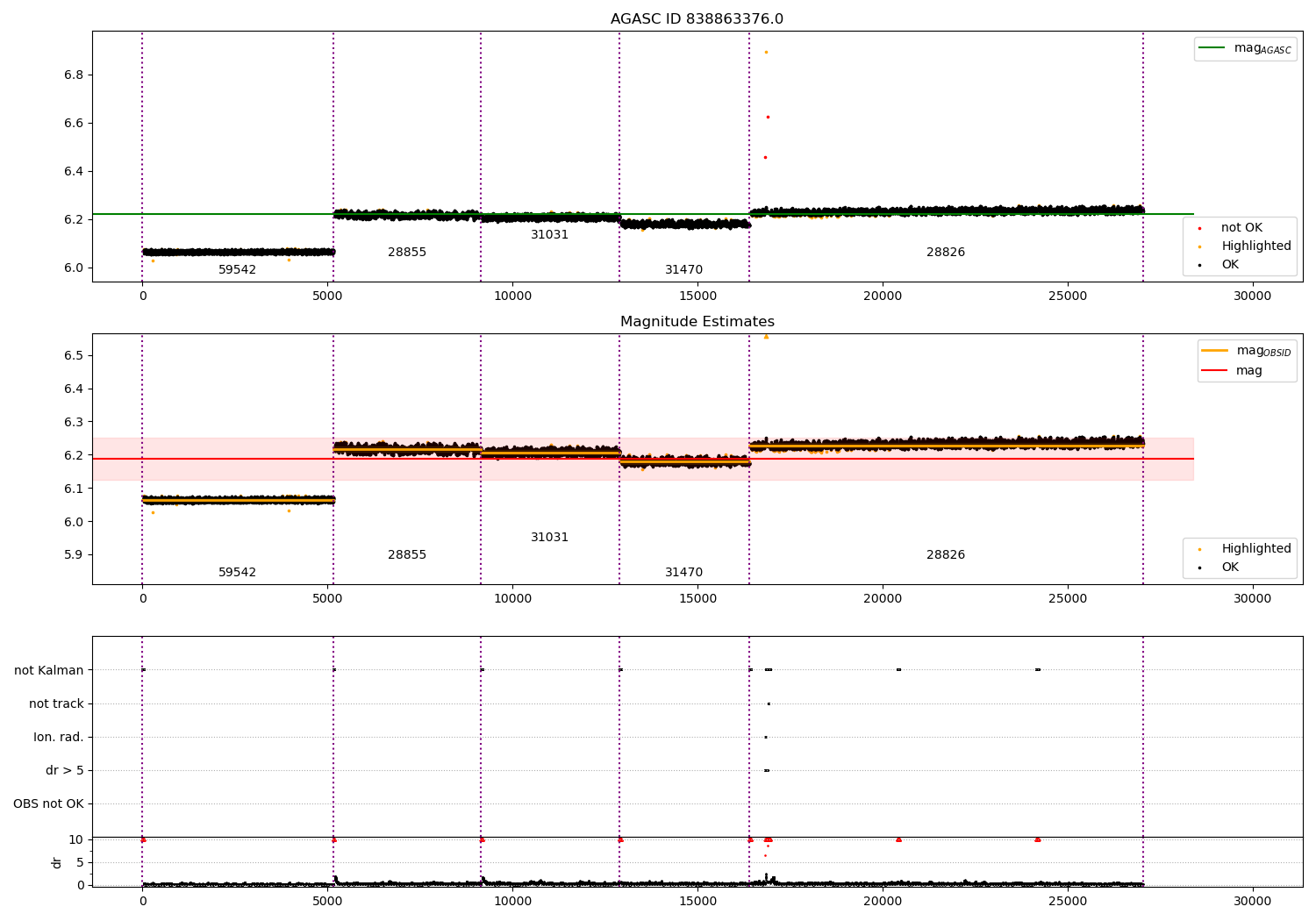Click the 'not Kalman' axis label
This screenshot has width=1316, height=921.
[49, 671]
